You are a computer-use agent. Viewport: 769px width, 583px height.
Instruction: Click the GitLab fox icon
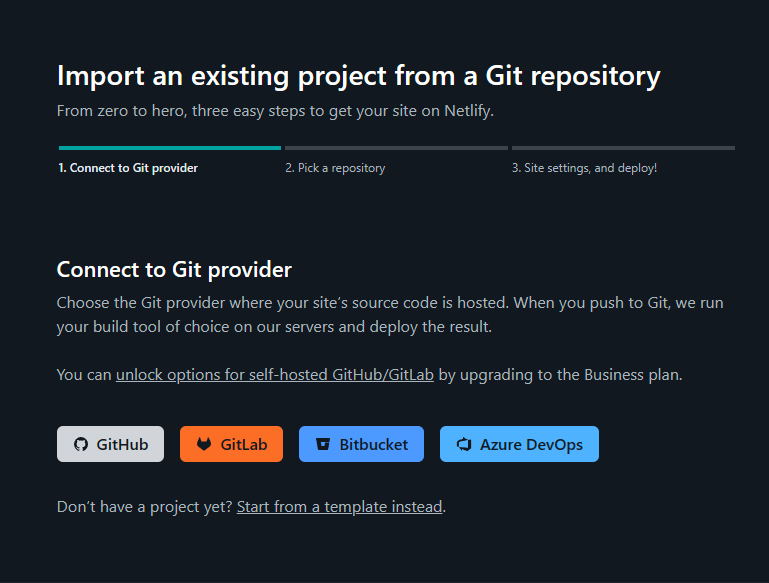coord(204,444)
